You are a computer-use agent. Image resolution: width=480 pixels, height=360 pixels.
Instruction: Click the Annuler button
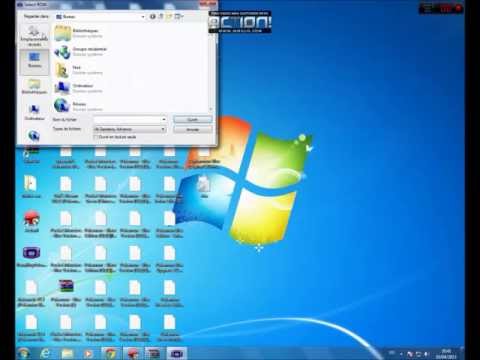(x=193, y=129)
